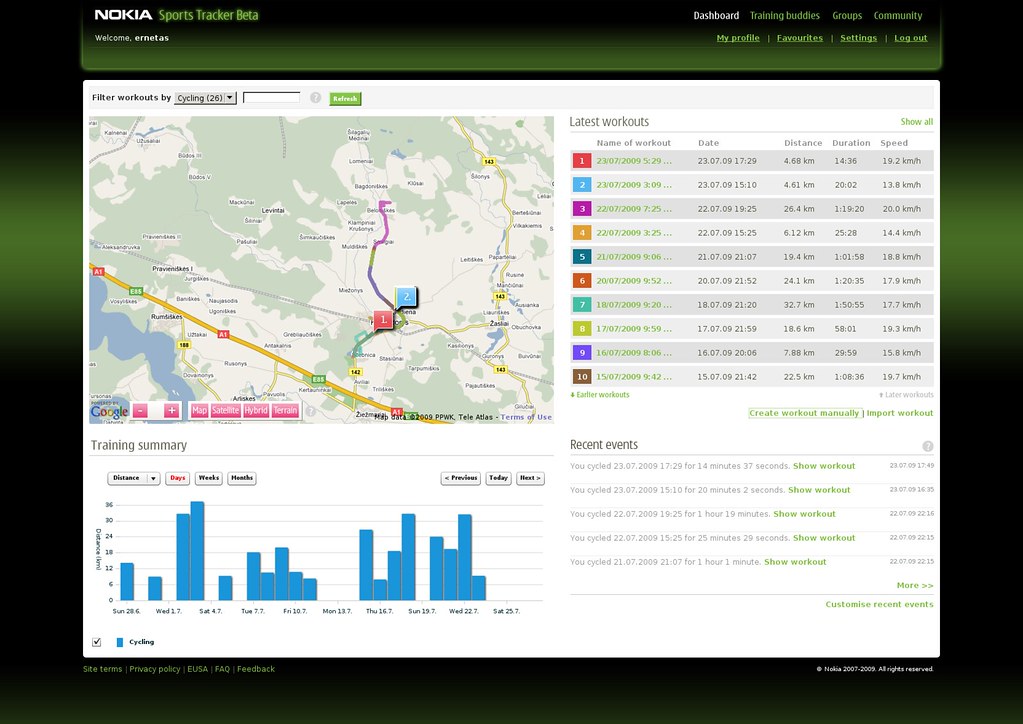
Task: Select brown number 10 workout badge
Action: (x=582, y=377)
